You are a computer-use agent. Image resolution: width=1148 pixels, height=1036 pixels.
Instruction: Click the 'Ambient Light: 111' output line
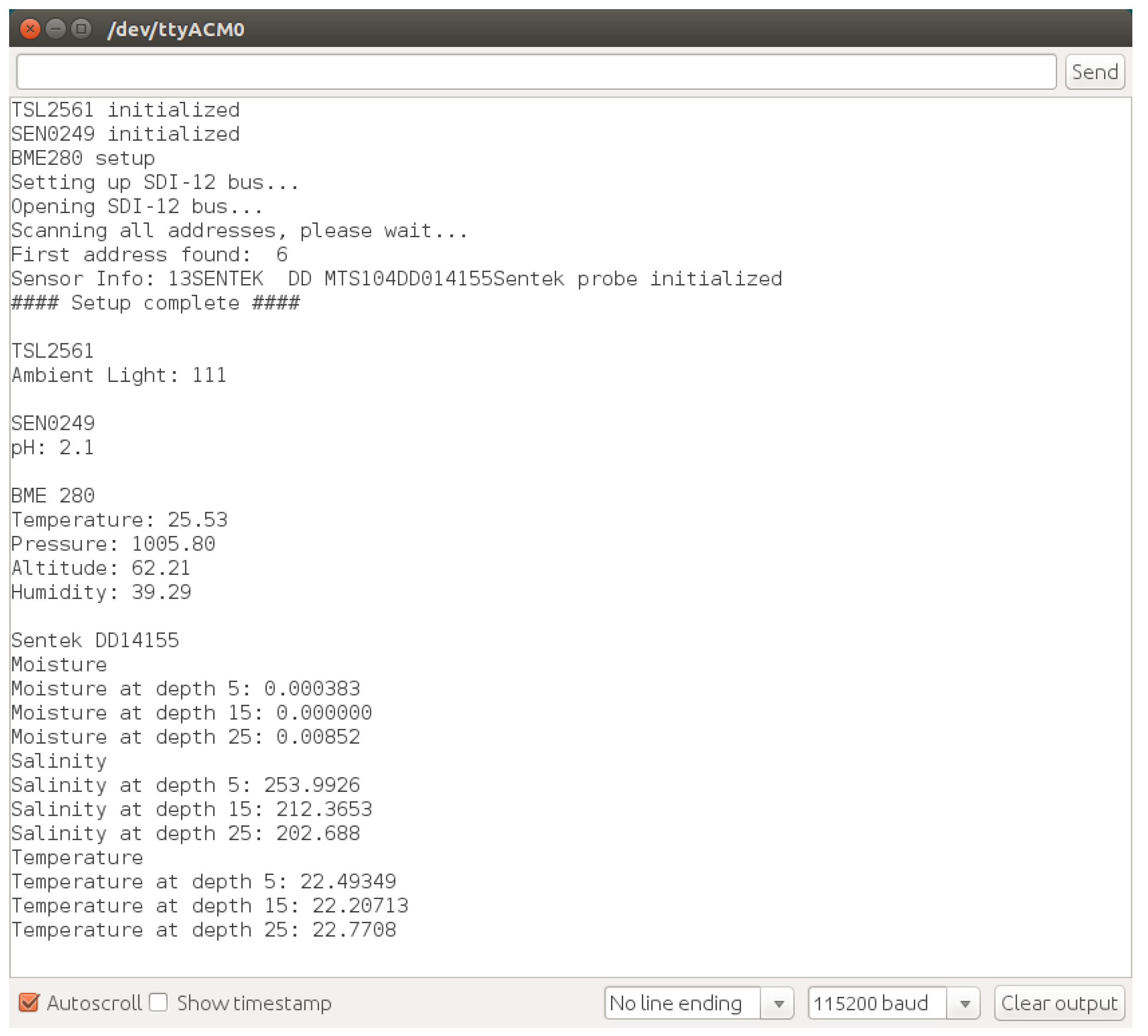click(x=119, y=375)
